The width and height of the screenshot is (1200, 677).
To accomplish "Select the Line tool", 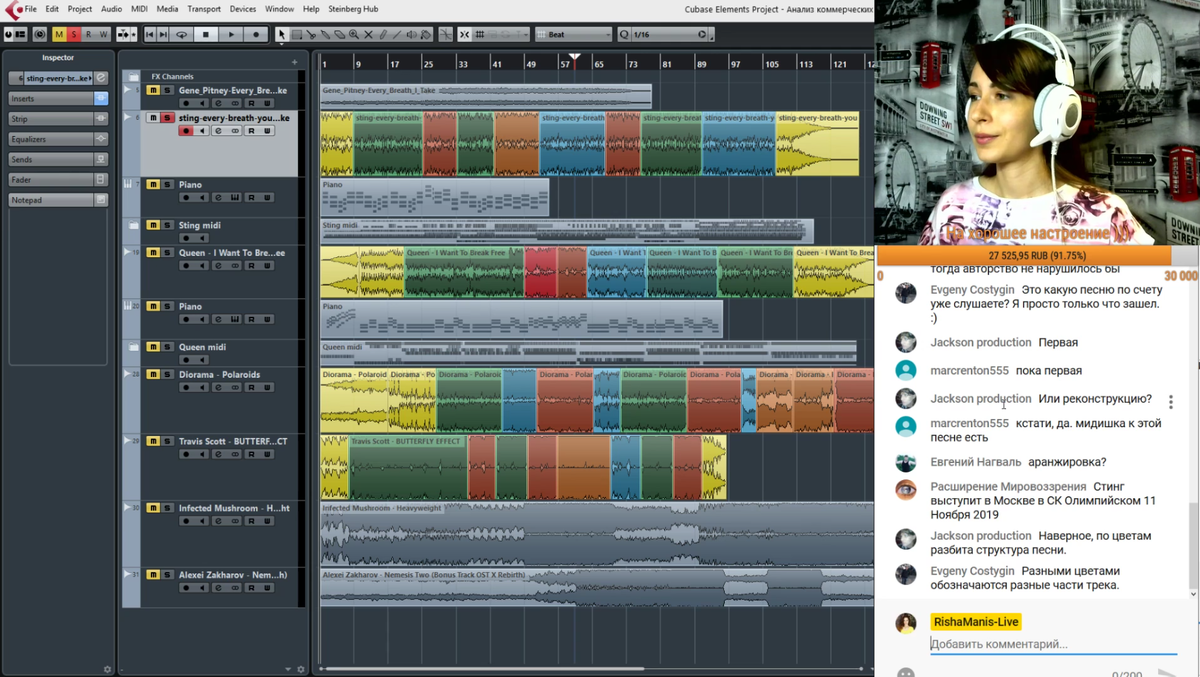I will (x=397, y=34).
